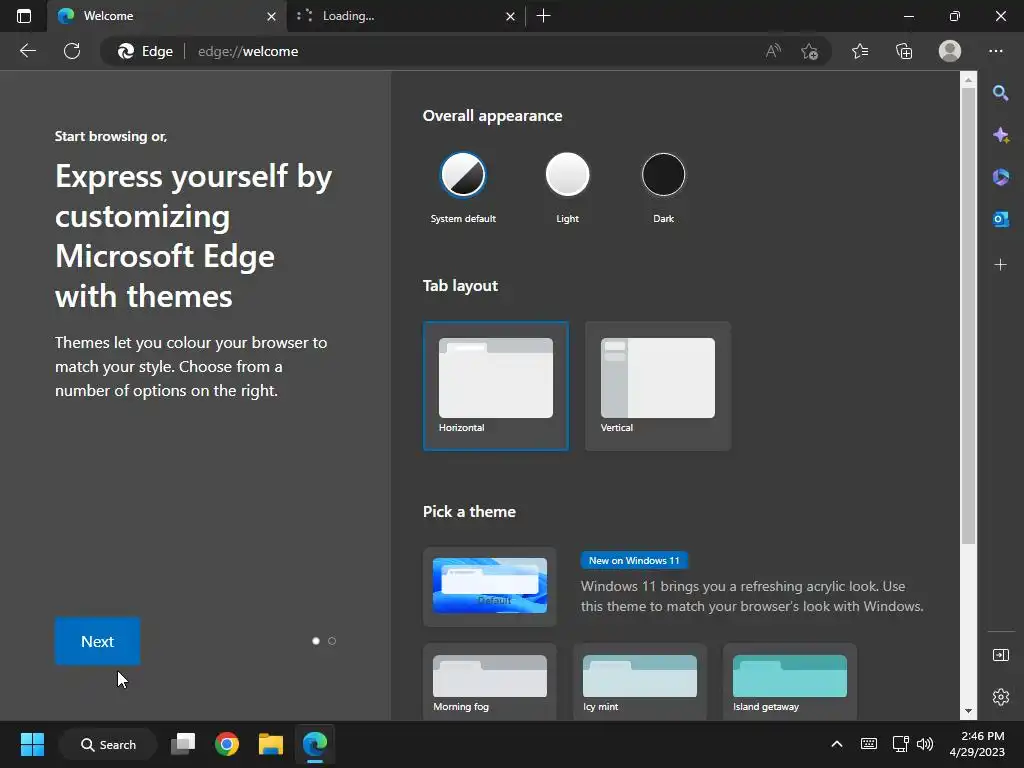Choose Vertical tab layout
Screen dimensions: 1024x768
coord(658,386)
